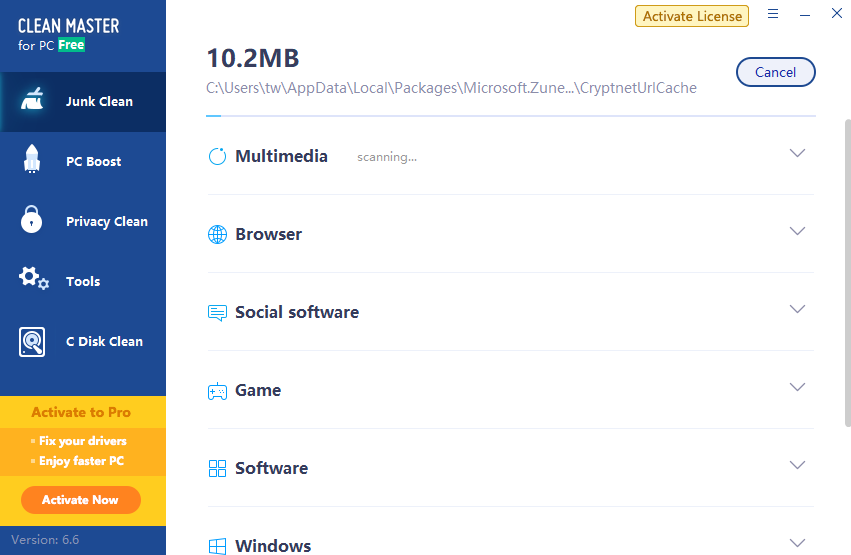This screenshot has width=851, height=555.
Task: Click the Multimedia scanning spinner icon
Action: pyautogui.click(x=217, y=156)
